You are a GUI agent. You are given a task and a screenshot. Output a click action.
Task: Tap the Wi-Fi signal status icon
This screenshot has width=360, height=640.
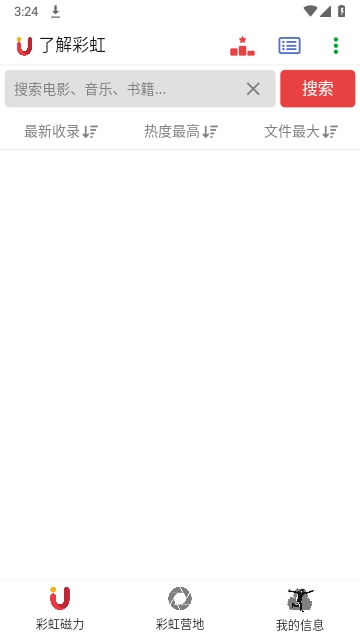(x=310, y=11)
